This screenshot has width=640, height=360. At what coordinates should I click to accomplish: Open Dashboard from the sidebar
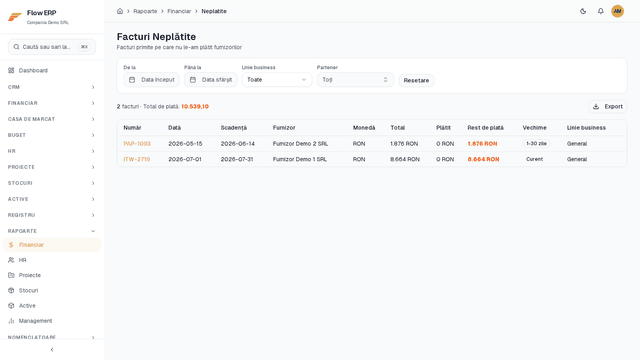[52, 71]
